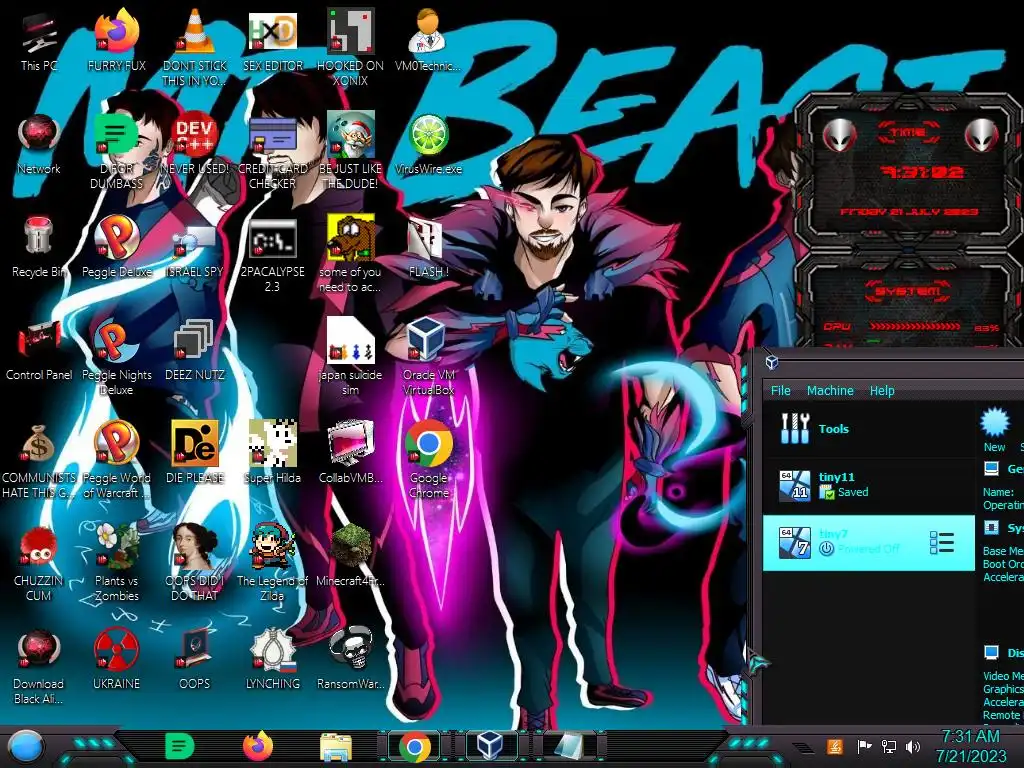This screenshot has height=768, width=1024.
Task: Launch the Peggle Nights Deluxe shortcut
Action: (116, 358)
